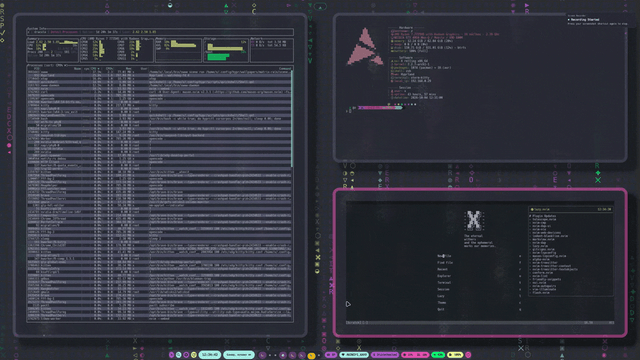
Task: Select Quit entry in Neovim dashboard
Action: (441, 309)
